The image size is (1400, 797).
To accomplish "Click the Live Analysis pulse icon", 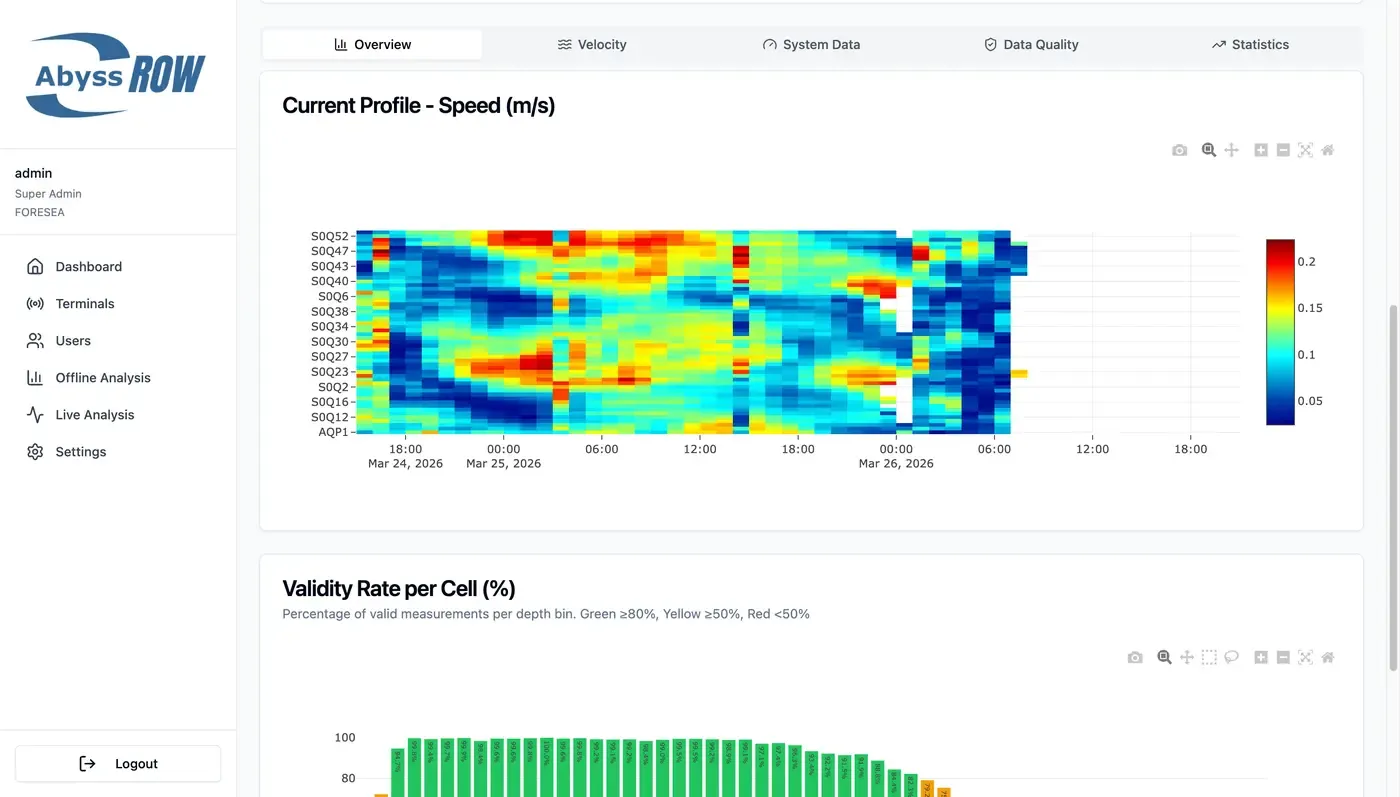I will click(x=35, y=414).
